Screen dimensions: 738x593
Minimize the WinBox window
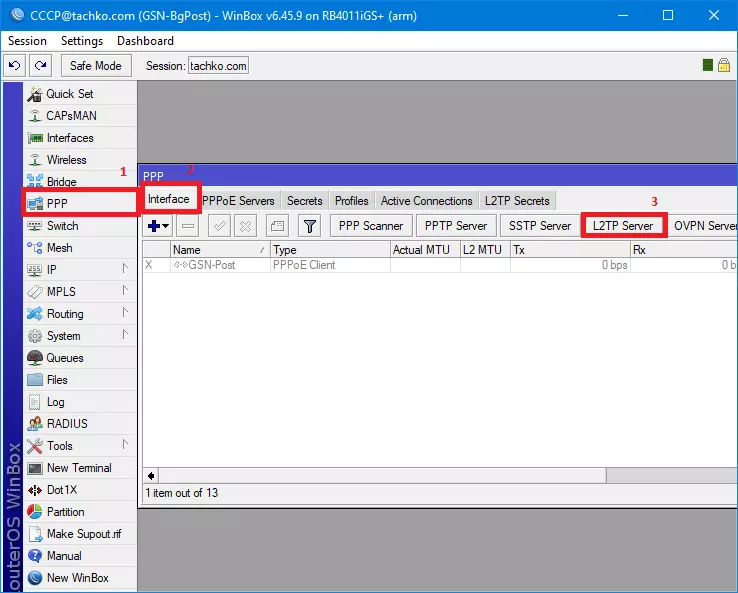(x=623, y=16)
